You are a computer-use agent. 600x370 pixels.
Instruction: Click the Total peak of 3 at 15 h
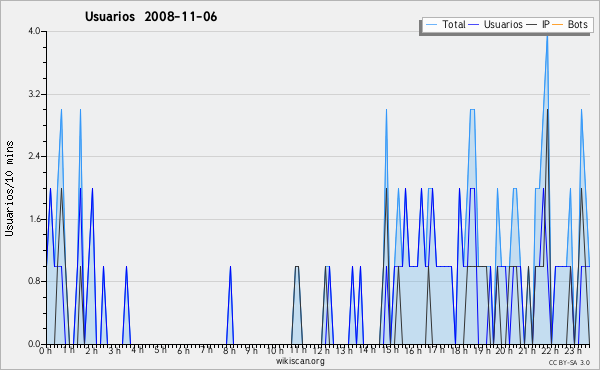pyautogui.click(x=386, y=110)
